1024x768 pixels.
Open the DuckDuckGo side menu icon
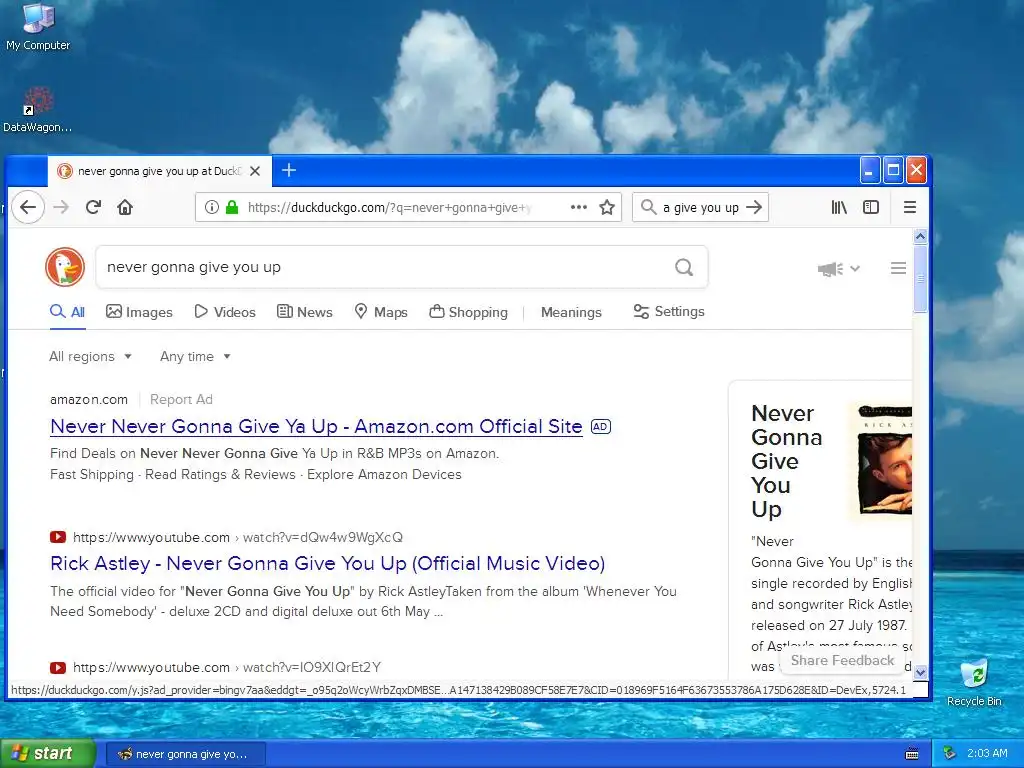point(898,268)
